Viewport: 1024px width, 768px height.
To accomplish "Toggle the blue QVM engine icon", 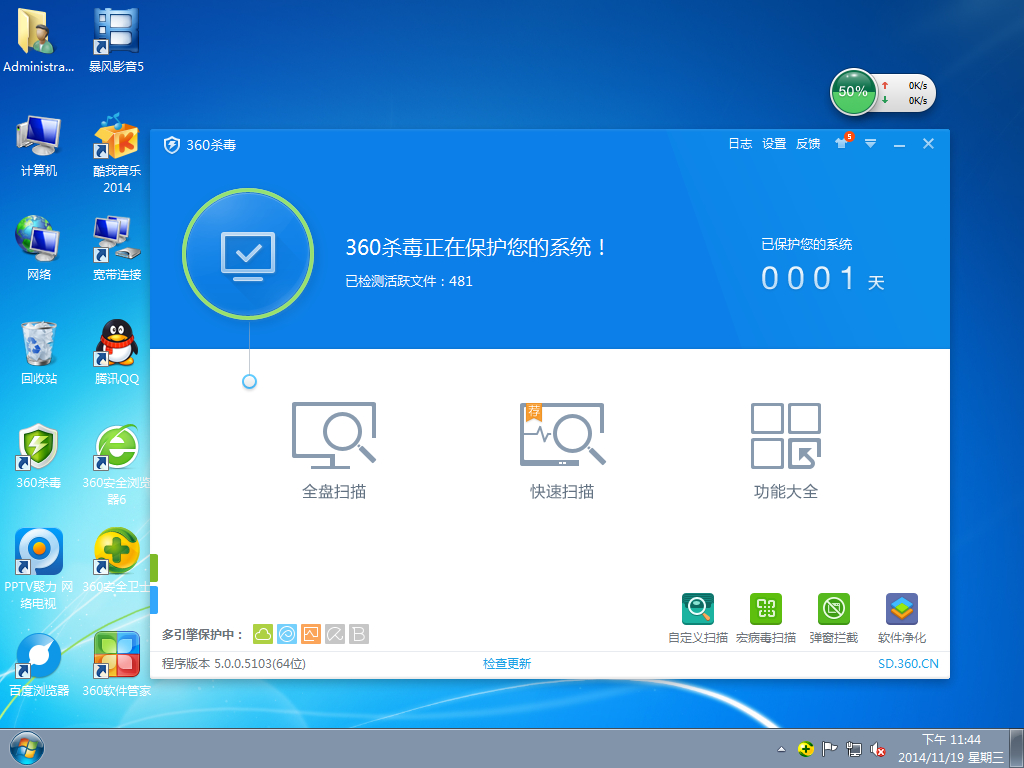I will 287,633.
